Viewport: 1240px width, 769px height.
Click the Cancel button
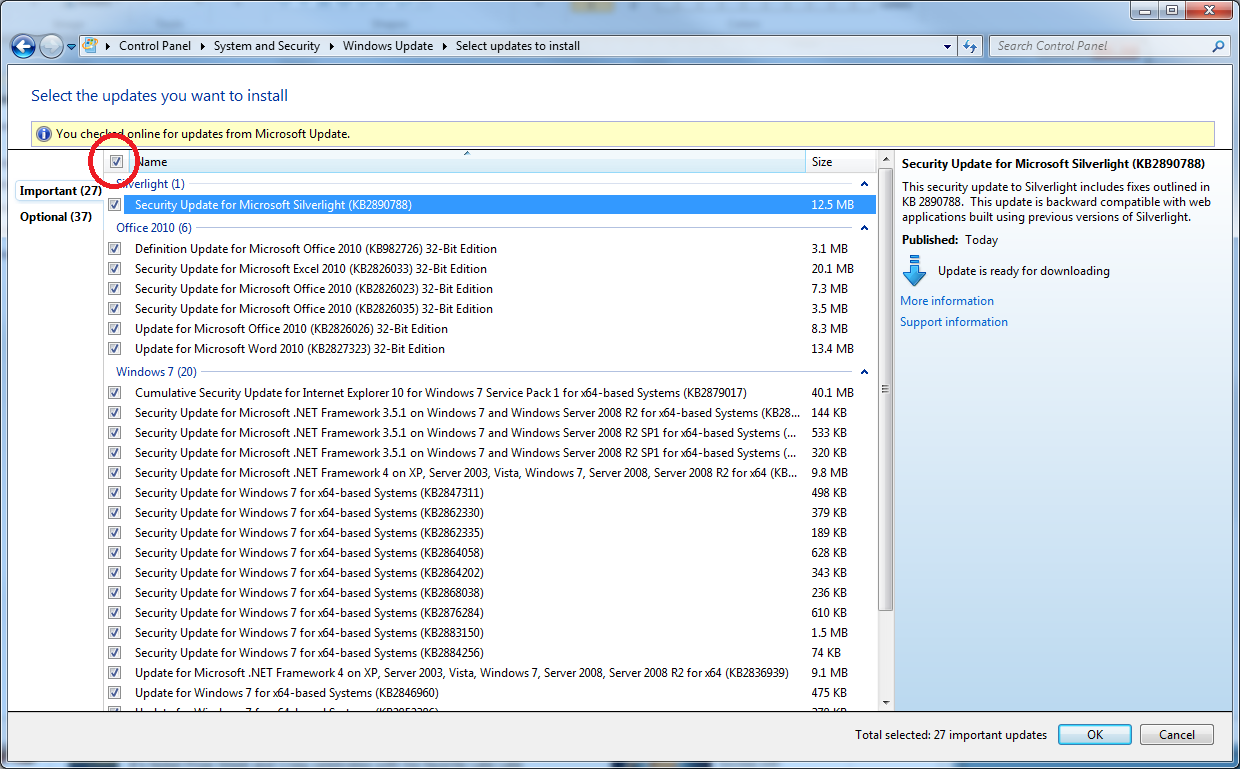pyautogui.click(x=1177, y=734)
